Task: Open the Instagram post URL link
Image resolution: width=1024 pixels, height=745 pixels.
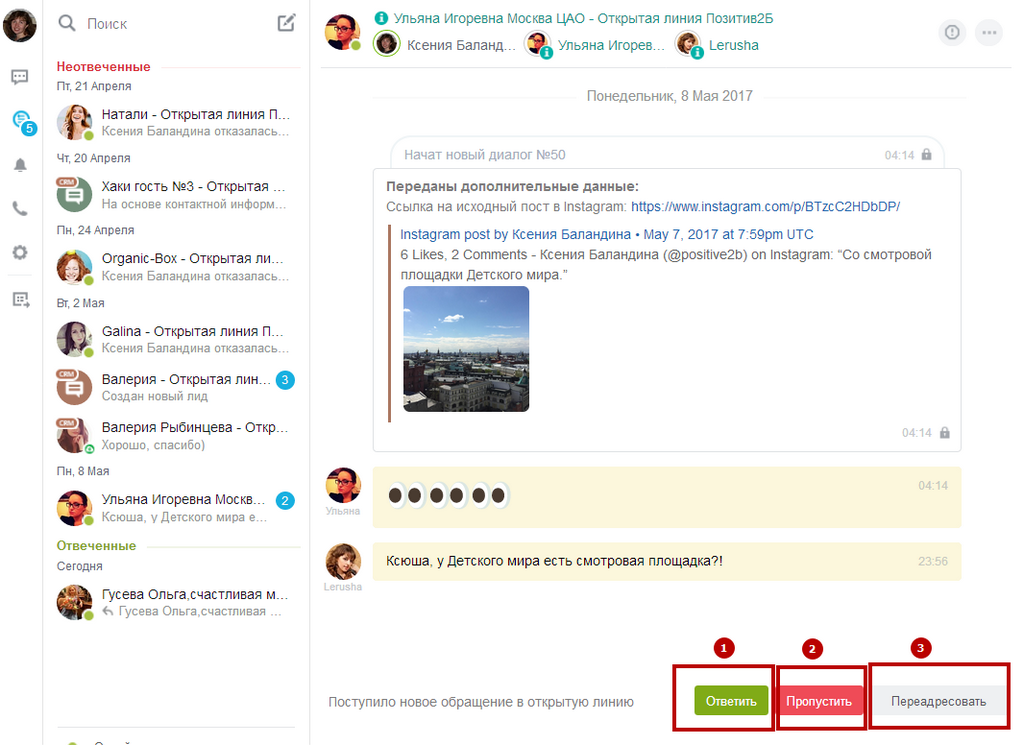Action: coord(765,206)
